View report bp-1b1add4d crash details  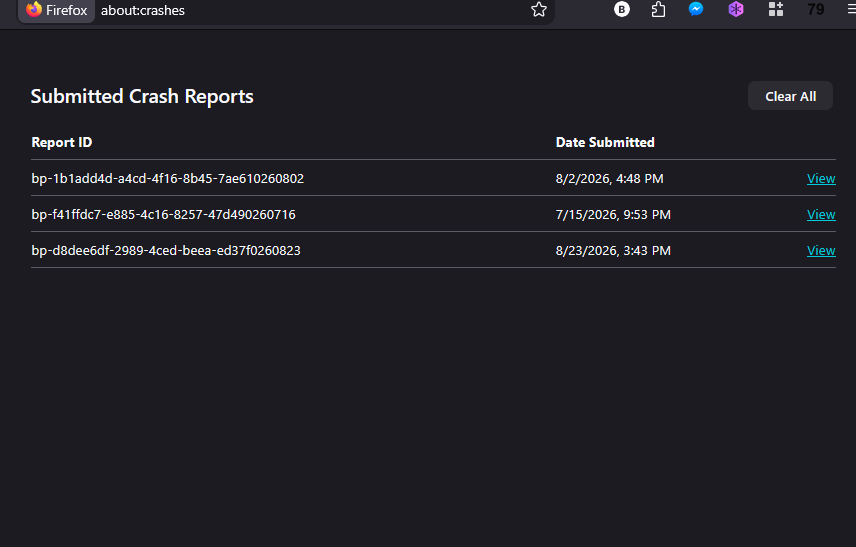click(821, 179)
